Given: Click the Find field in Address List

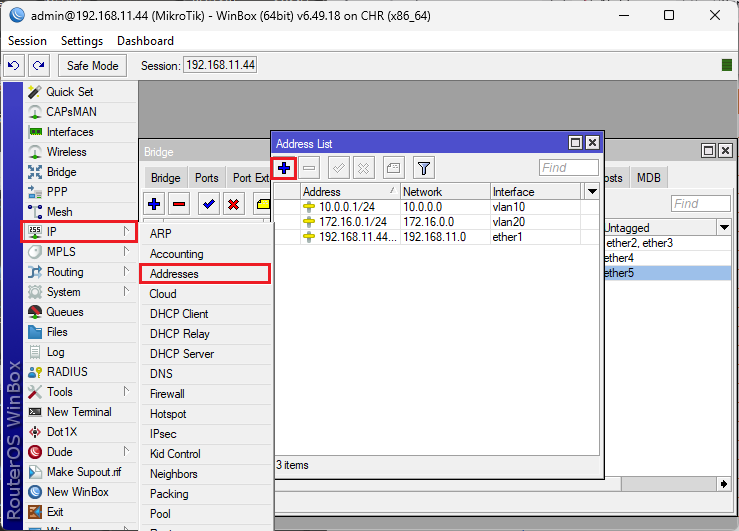Looking at the screenshot, I should coord(568,168).
